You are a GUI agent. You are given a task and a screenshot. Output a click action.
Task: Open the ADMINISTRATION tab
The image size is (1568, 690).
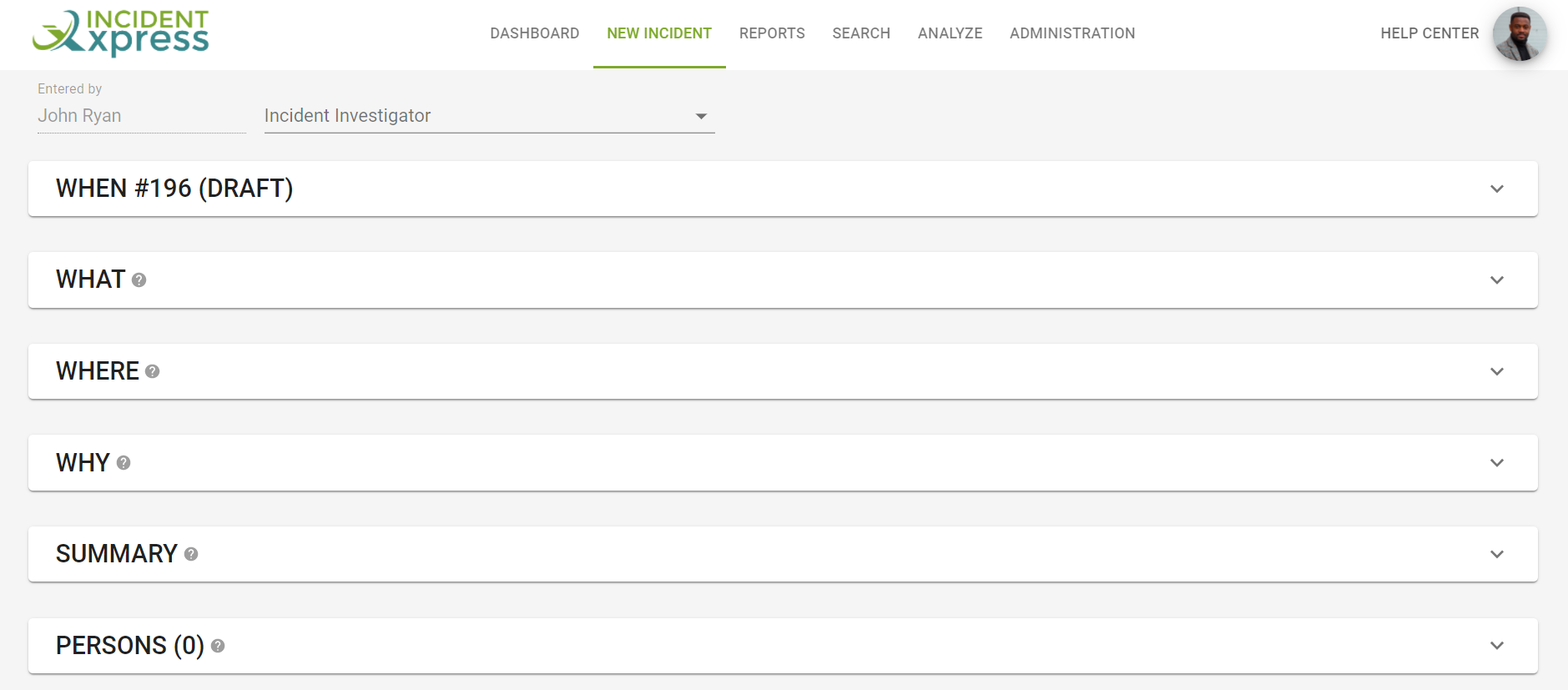pyautogui.click(x=1072, y=33)
